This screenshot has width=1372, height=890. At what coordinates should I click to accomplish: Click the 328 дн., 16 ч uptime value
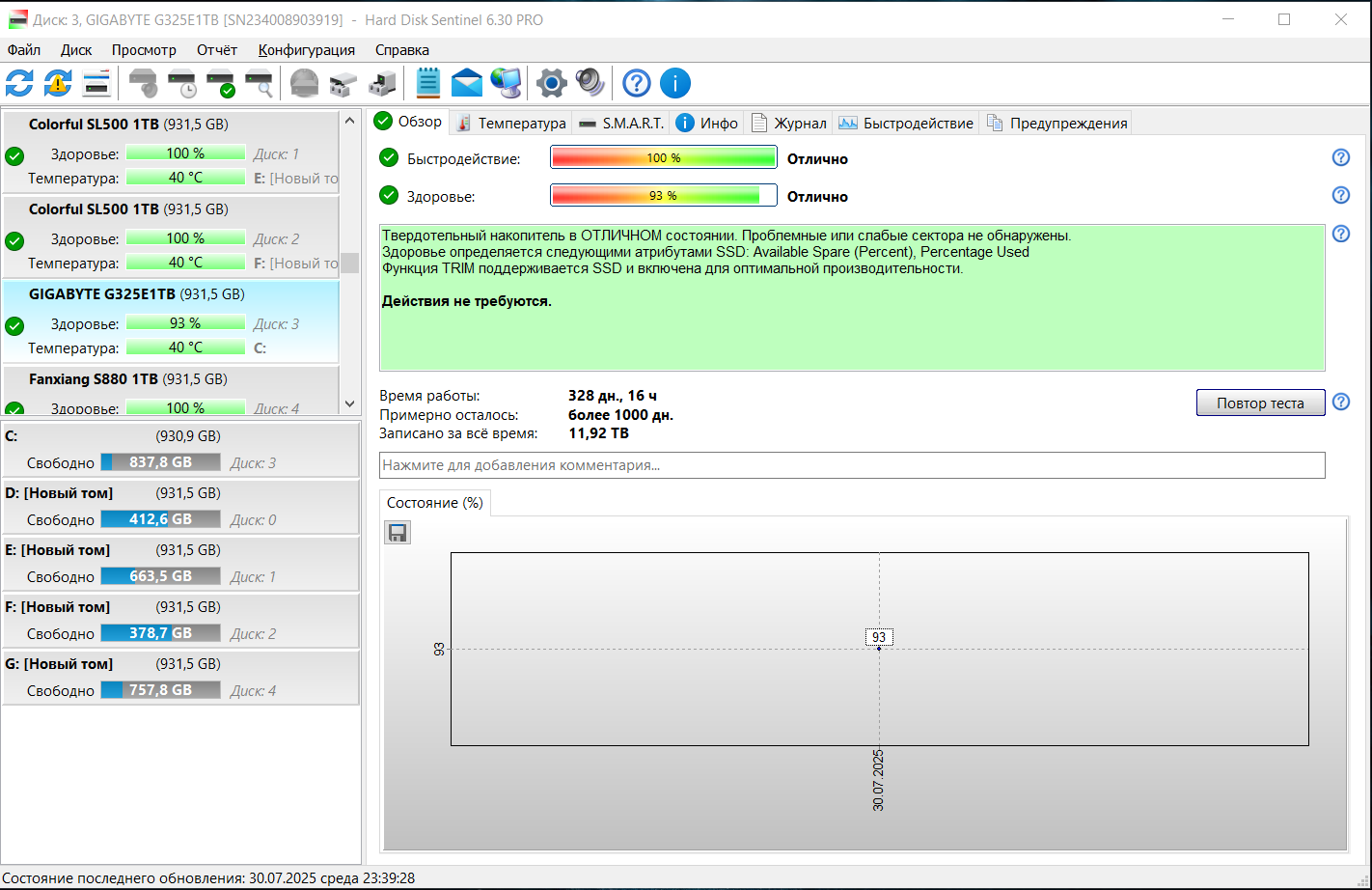(613, 396)
